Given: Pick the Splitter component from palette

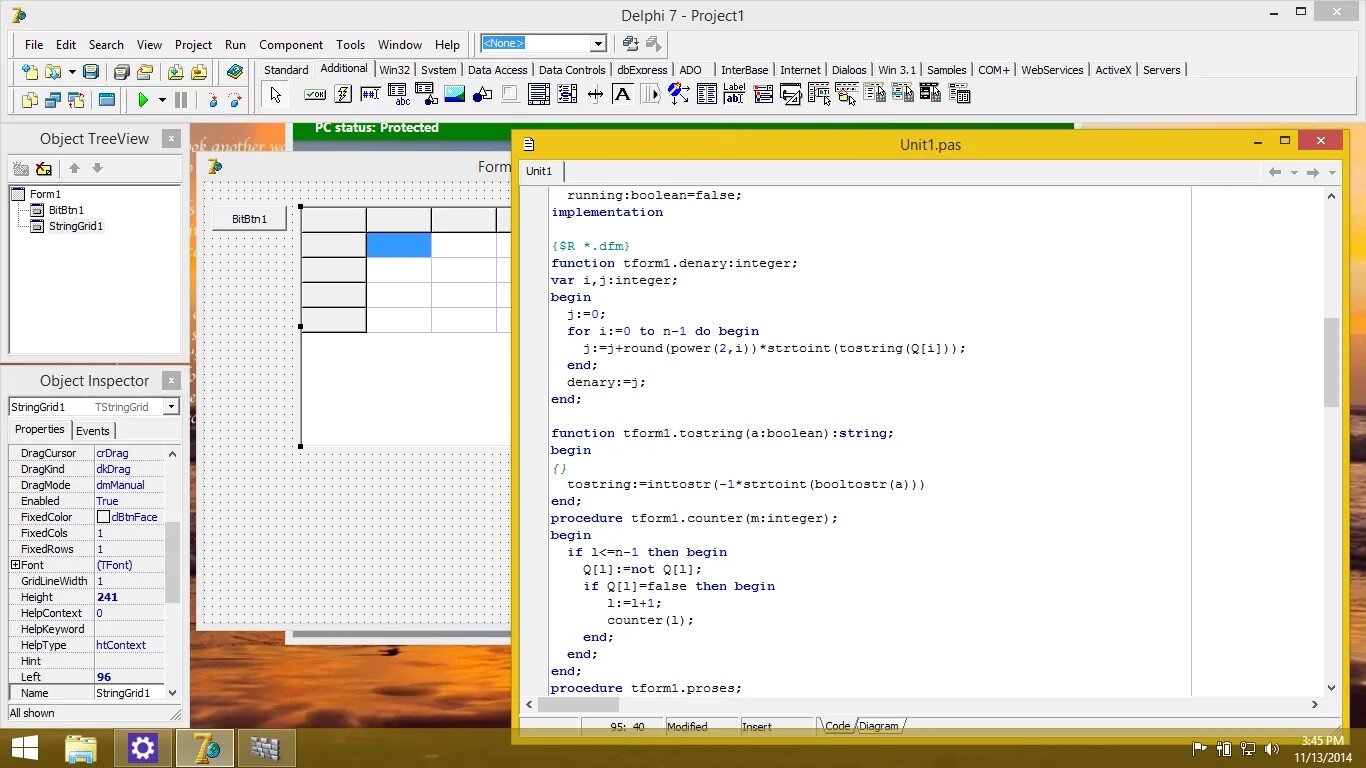Looking at the screenshot, I should (x=595, y=95).
